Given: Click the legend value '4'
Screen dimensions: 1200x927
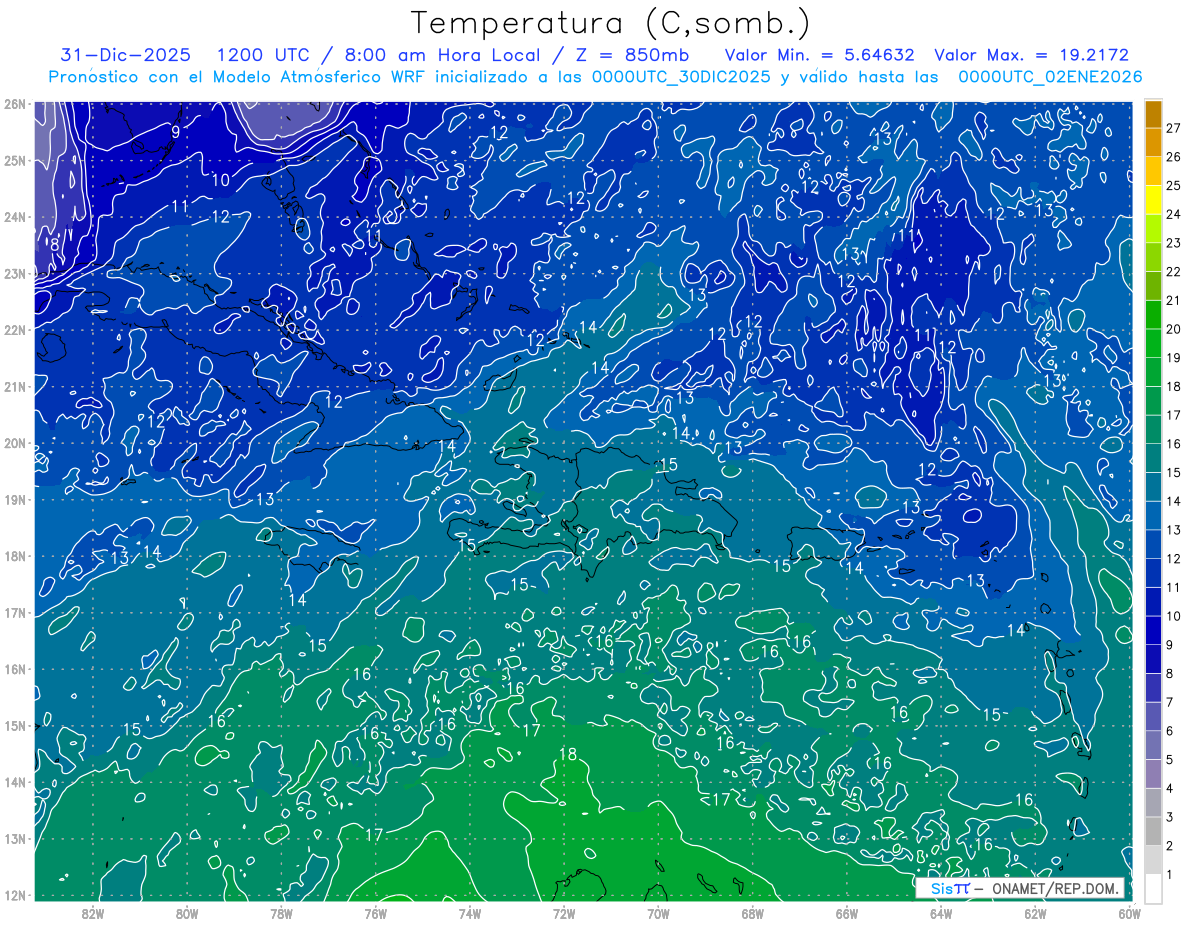Looking at the screenshot, I should (x=1169, y=788).
